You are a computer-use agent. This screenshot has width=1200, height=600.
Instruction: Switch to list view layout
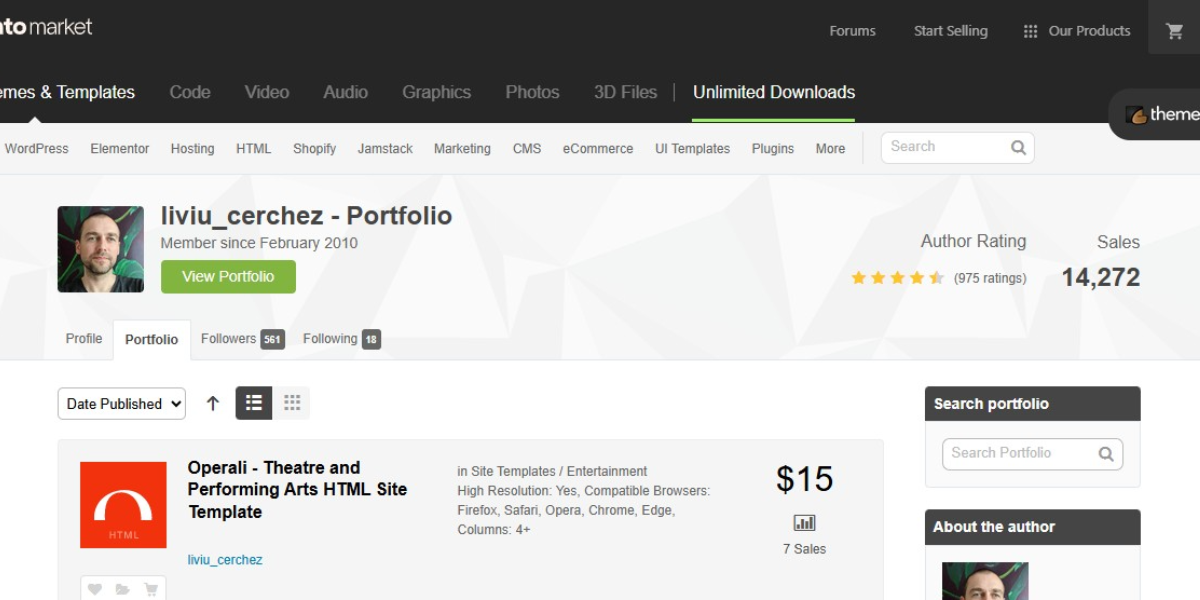pyautogui.click(x=254, y=403)
